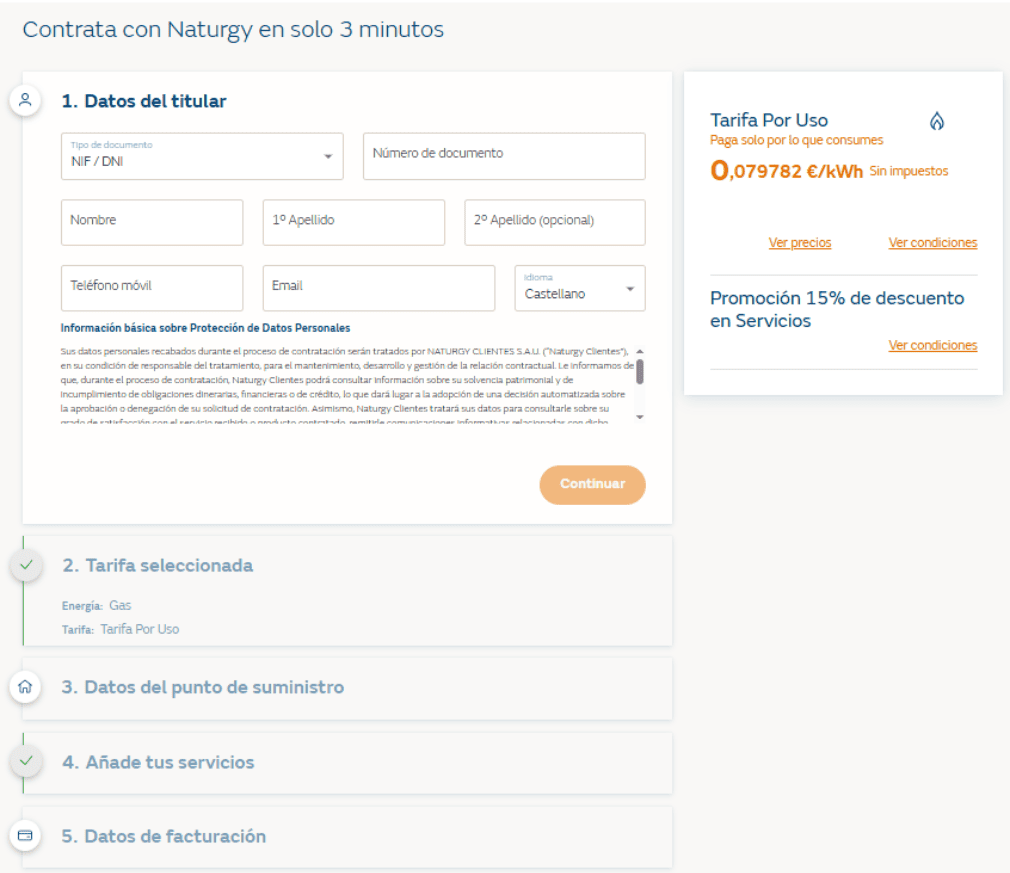Click the scroll down arrow of privacy text
Image resolution: width=1010 pixels, height=873 pixels.
coord(640,417)
